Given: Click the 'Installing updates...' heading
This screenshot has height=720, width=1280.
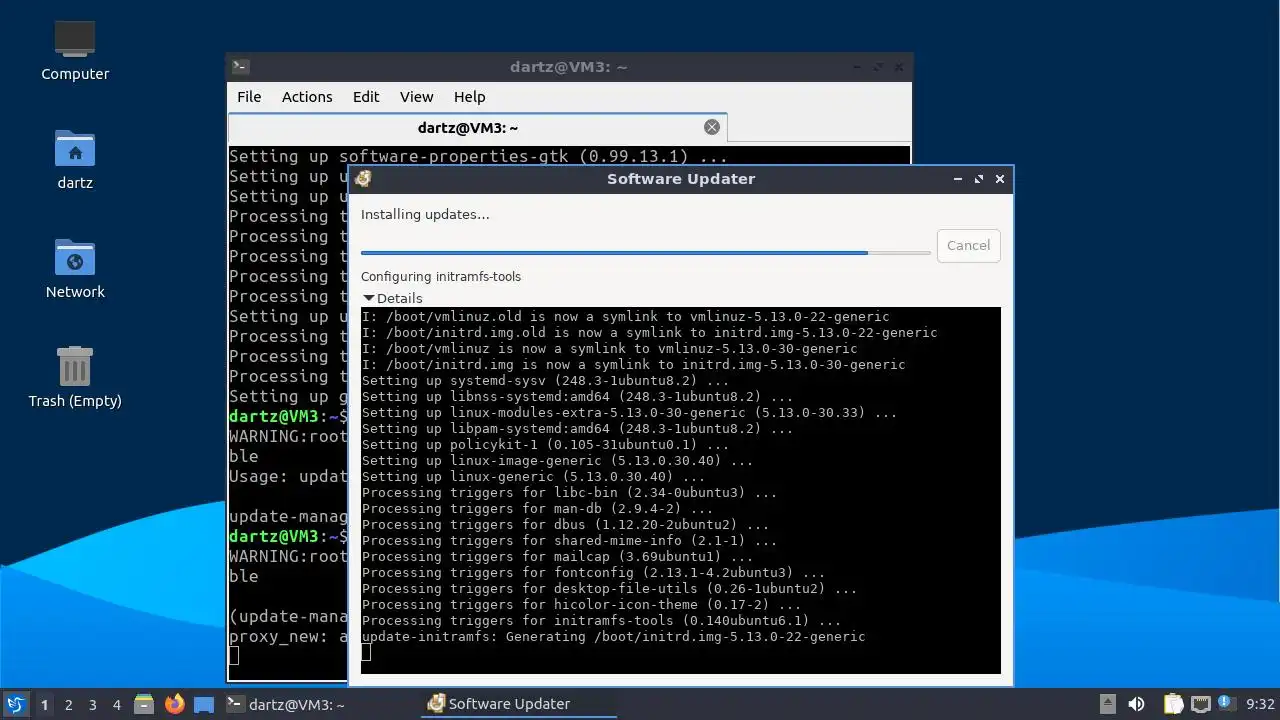Looking at the screenshot, I should point(425,214).
